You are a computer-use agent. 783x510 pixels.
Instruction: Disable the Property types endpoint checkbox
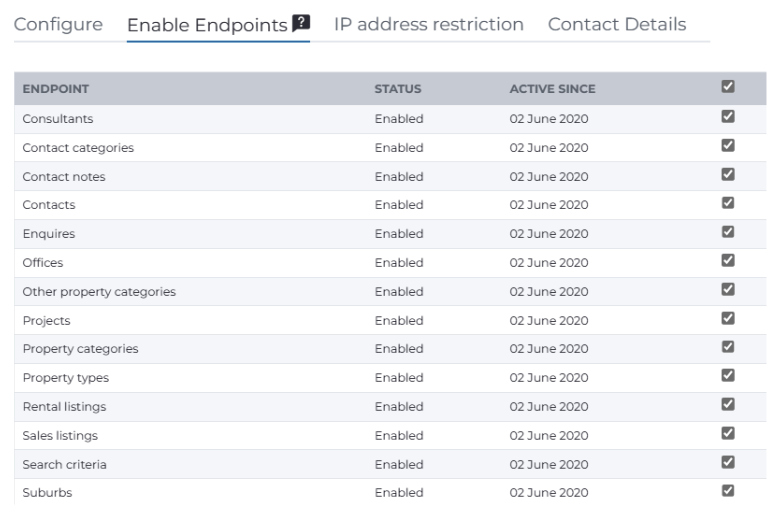pyautogui.click(x=728, y=376)
